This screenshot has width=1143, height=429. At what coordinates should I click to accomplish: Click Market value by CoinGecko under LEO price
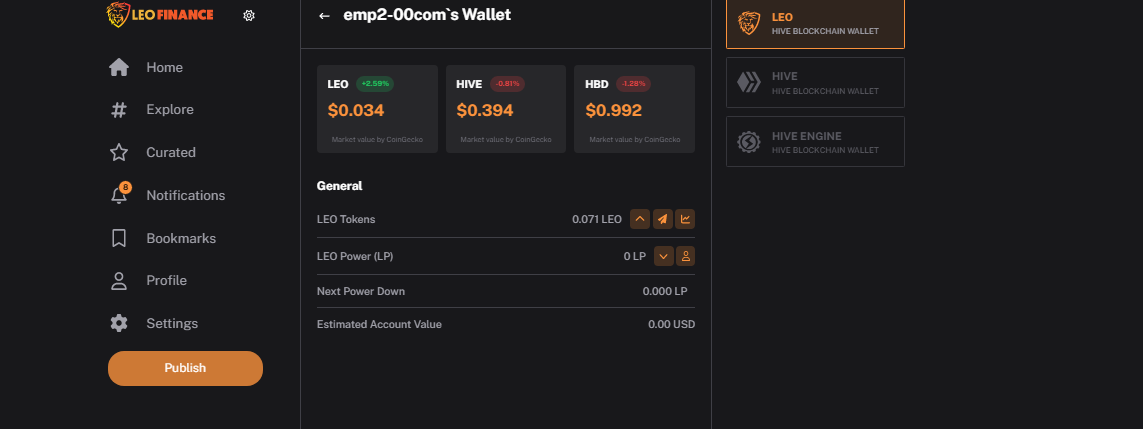coord(377,139)
